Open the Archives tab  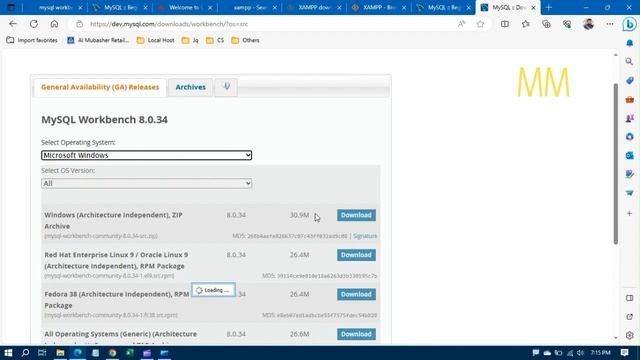(x=191, y=87)
